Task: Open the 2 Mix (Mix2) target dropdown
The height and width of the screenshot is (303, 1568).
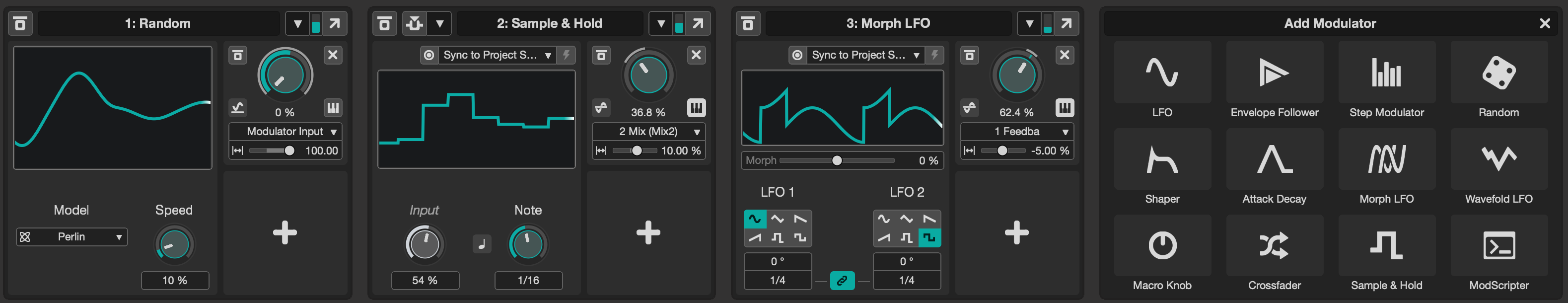Action: [x=648, y=132]
